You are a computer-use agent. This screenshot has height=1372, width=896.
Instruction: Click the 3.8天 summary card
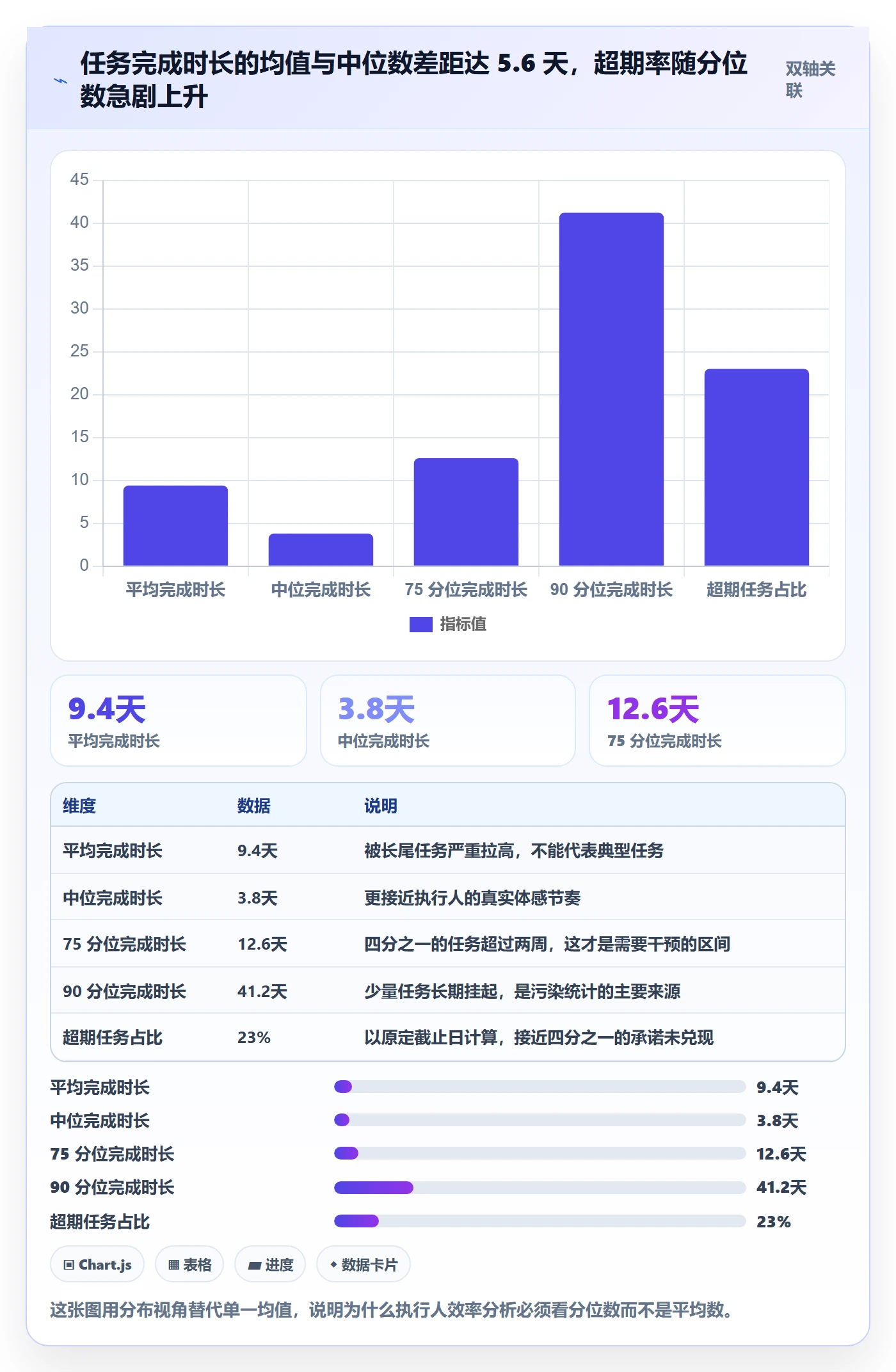[x=448, y=721]
